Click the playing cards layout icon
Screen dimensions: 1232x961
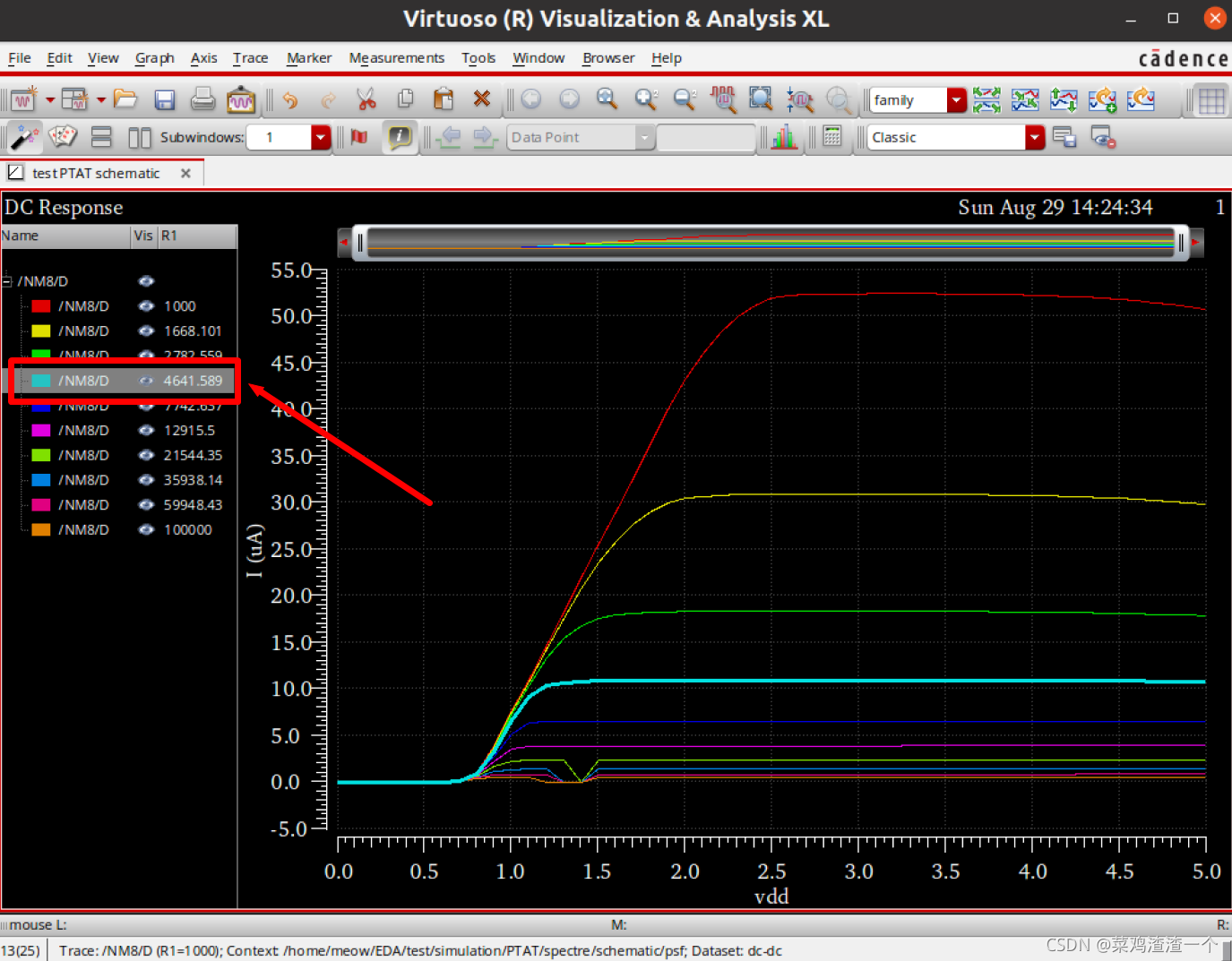[x=63, y=137]
